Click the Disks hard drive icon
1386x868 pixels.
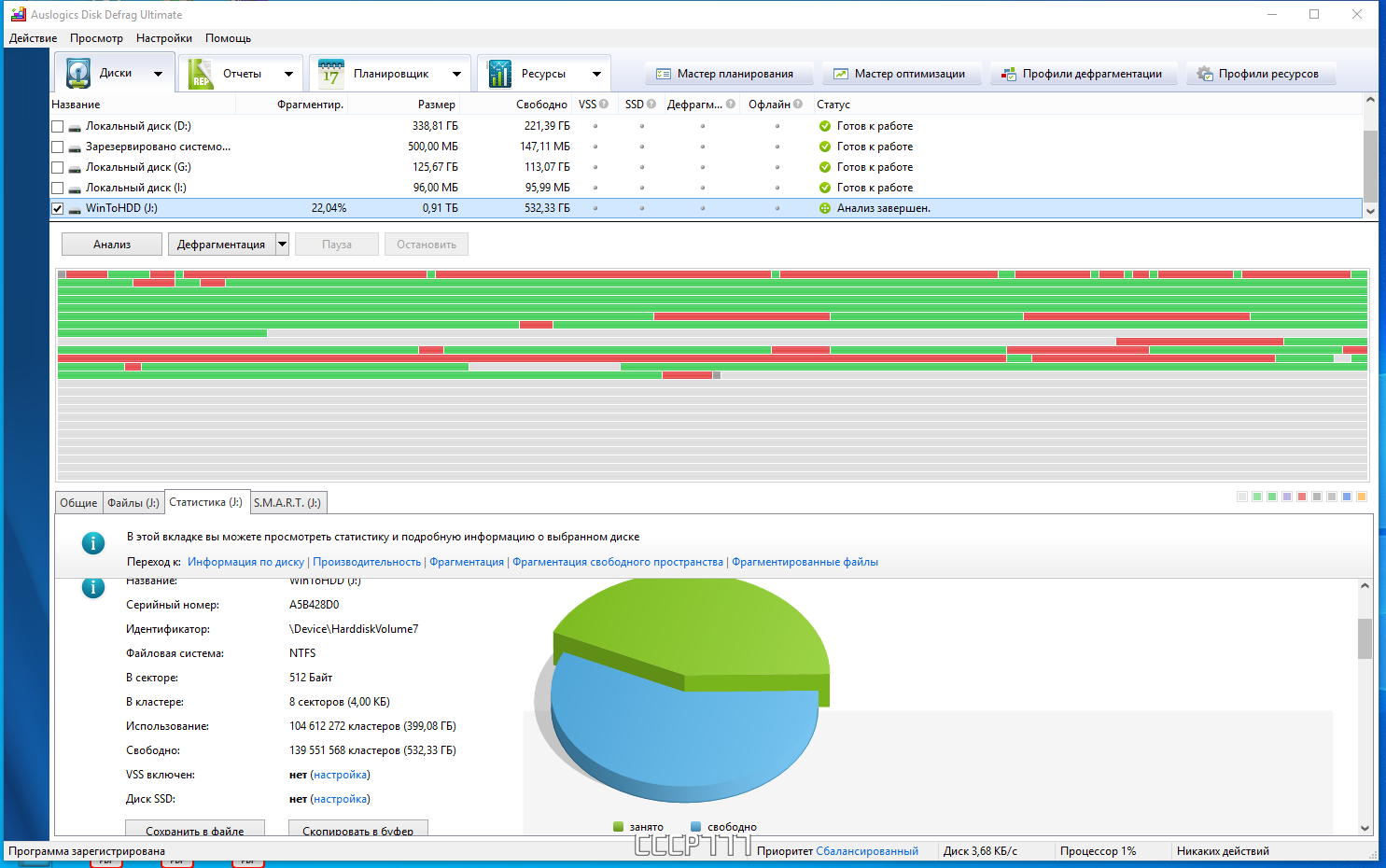pos(78,74)
